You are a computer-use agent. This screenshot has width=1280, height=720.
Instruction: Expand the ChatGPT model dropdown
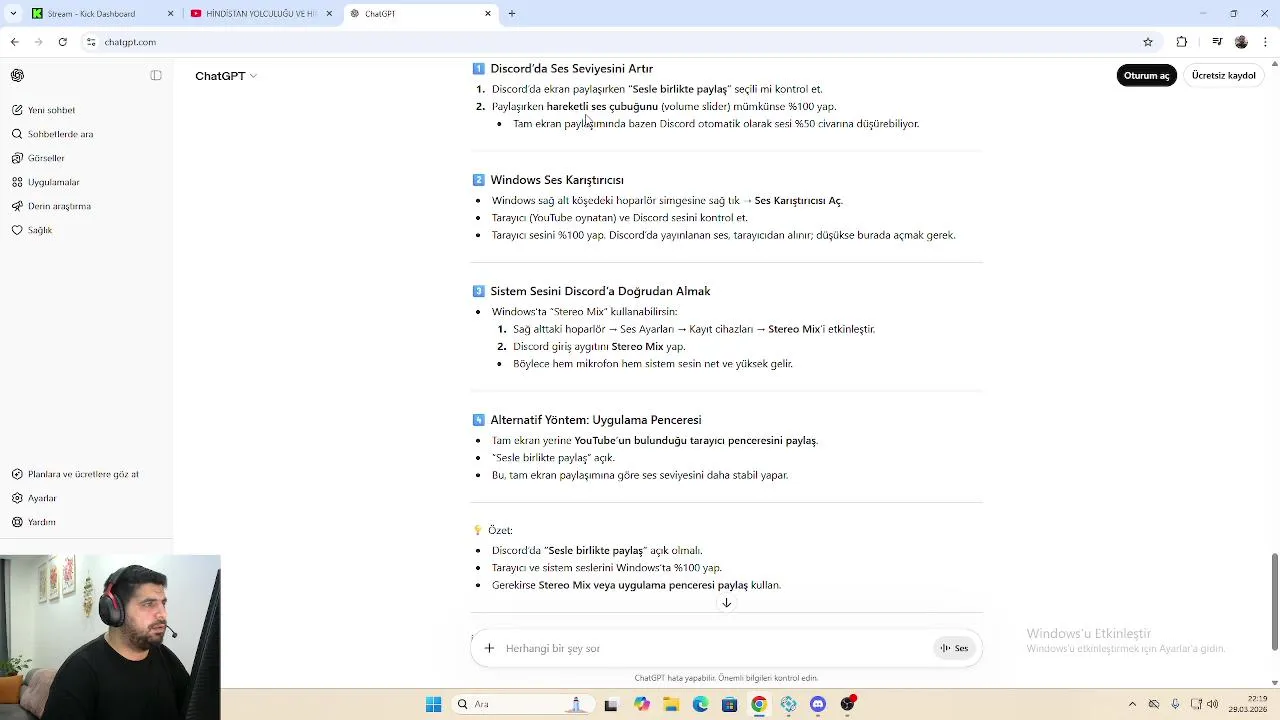tap(226, 76)
